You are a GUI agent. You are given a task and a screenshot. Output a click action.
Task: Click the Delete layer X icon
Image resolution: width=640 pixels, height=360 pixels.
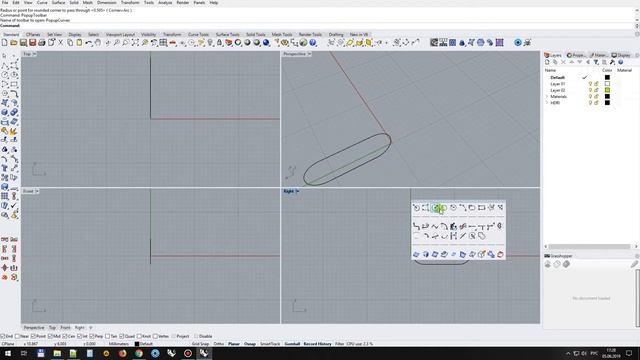click(563, 62)
